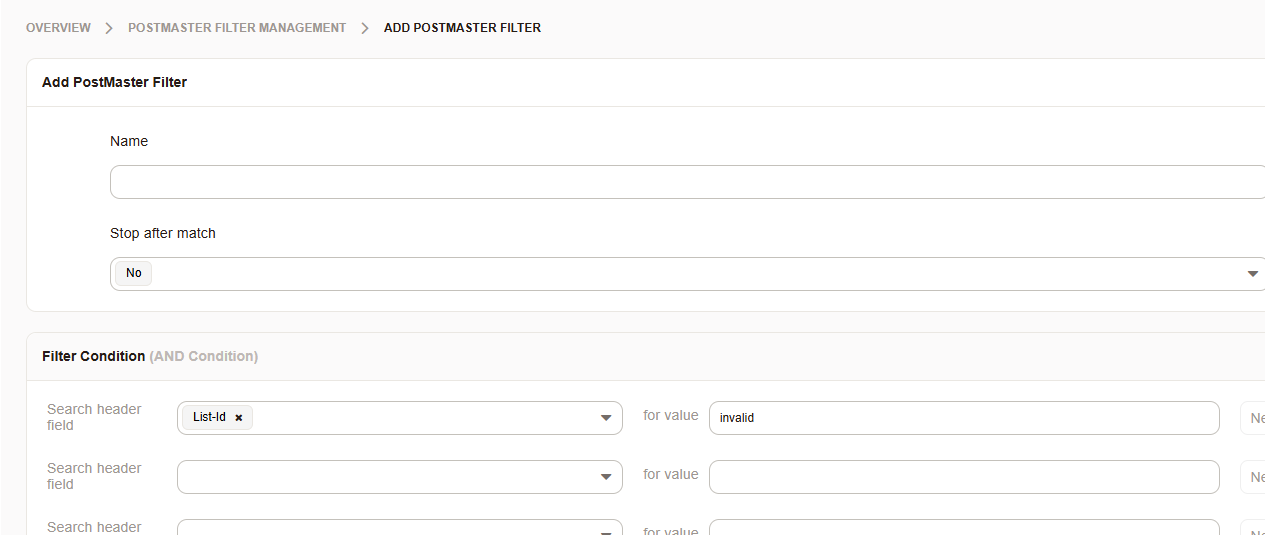
Task: Click the Add PostMaster Filter panel heading
Action: click(x=114, y=82)
